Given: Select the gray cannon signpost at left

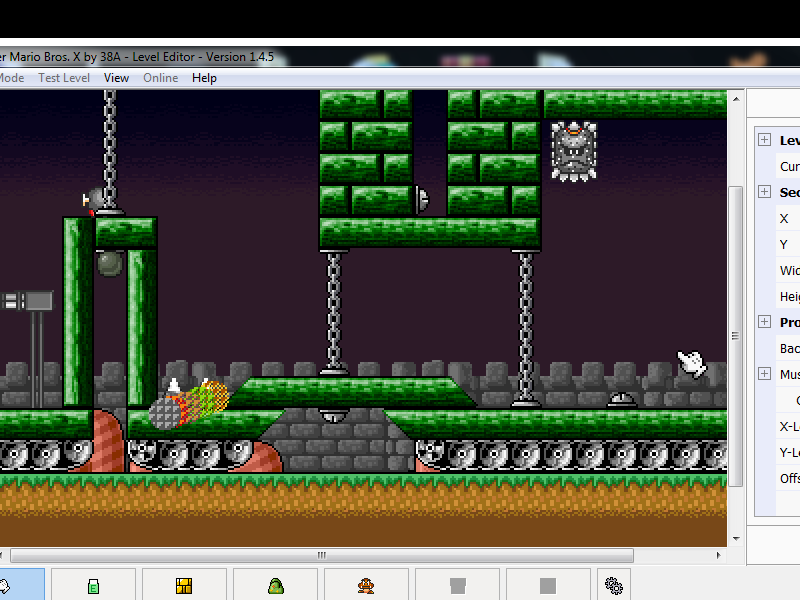Looking at the screenshot, I should coord(27,301).
